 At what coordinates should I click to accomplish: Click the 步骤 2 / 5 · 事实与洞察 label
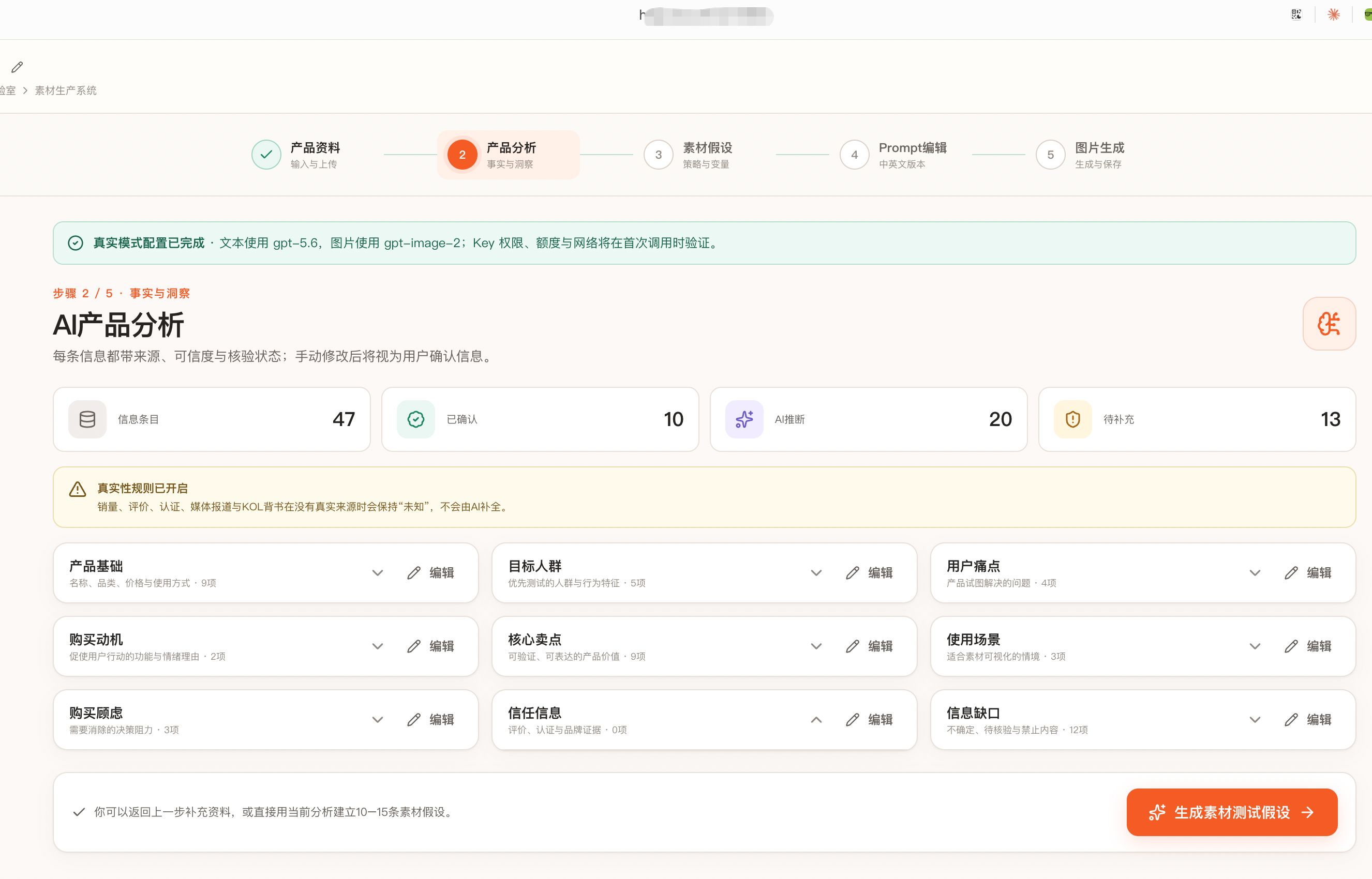click(x=122, y=293)
